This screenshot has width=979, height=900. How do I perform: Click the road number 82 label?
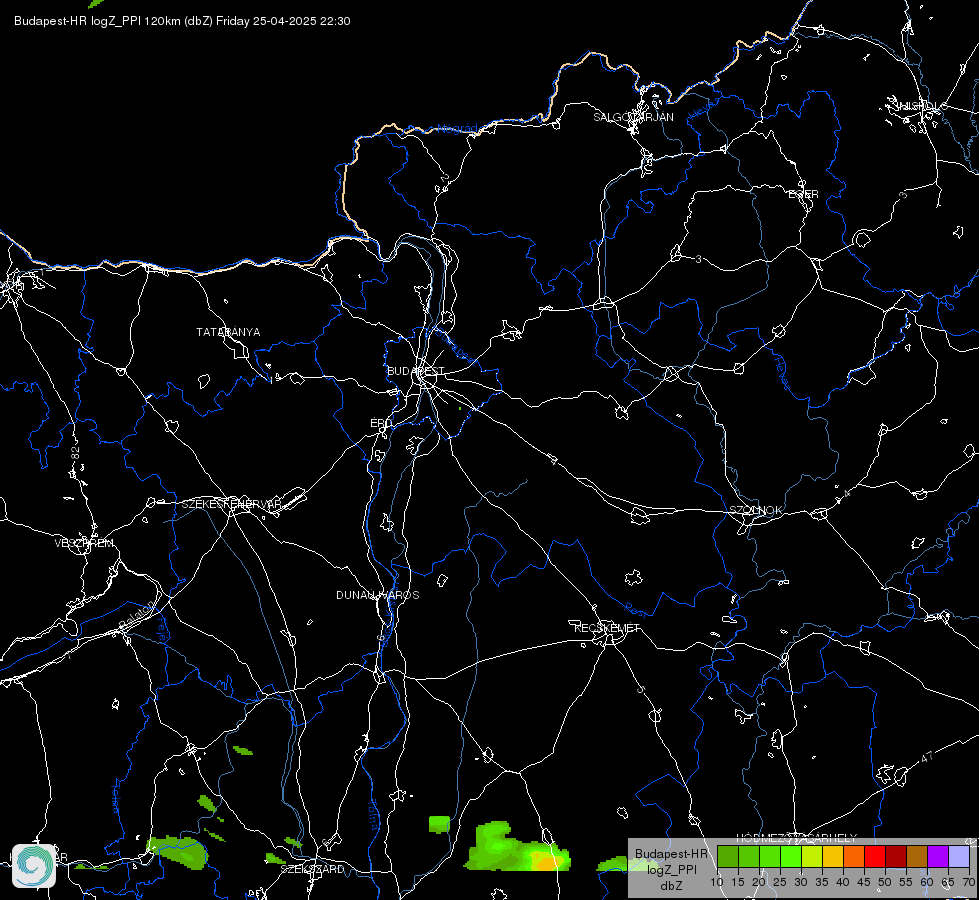[x=76, y=453]
